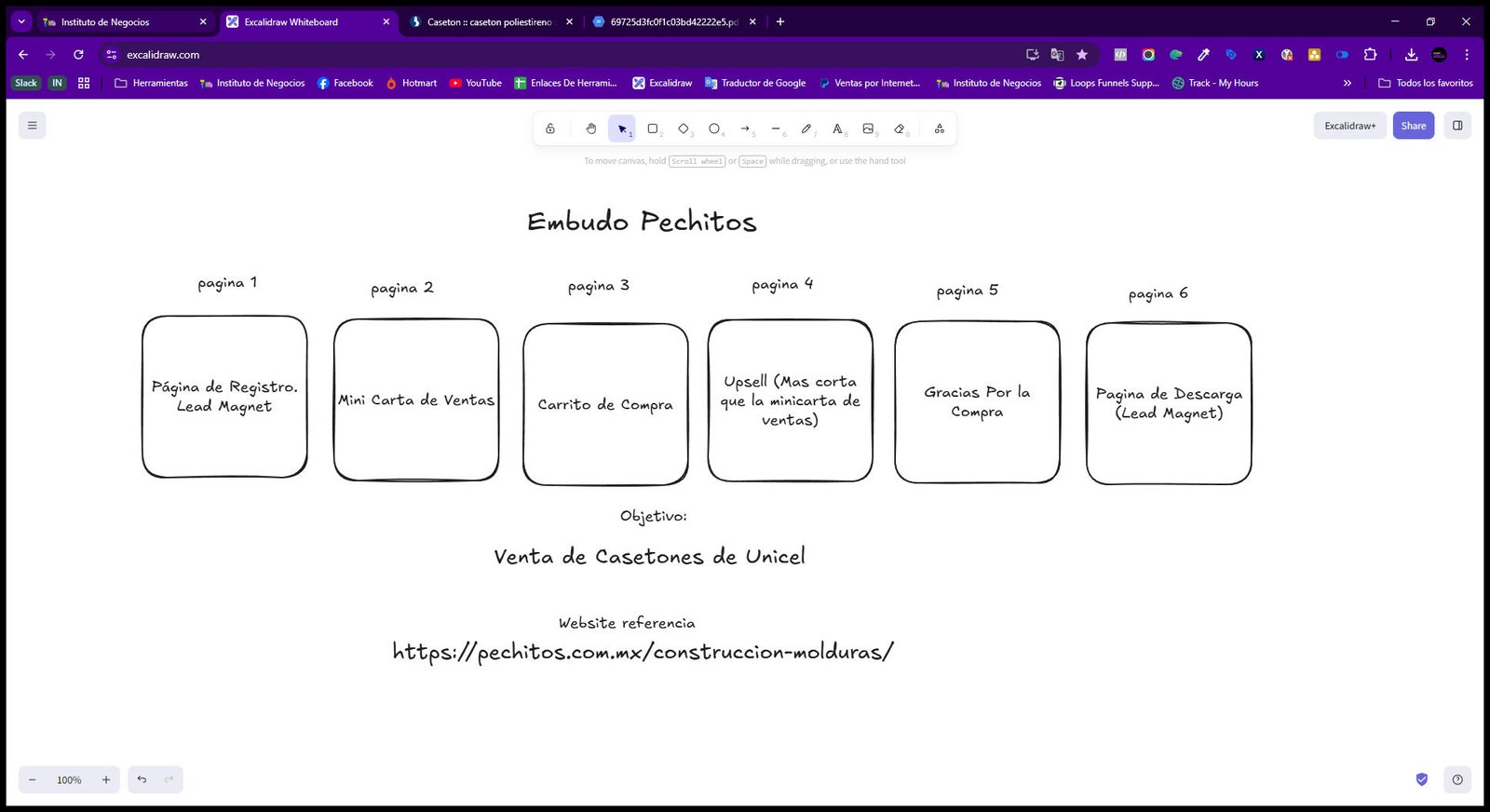Select the arrow Selection tool
Viewport: 1490px width, 812px height.
click(x=622, y=129)
